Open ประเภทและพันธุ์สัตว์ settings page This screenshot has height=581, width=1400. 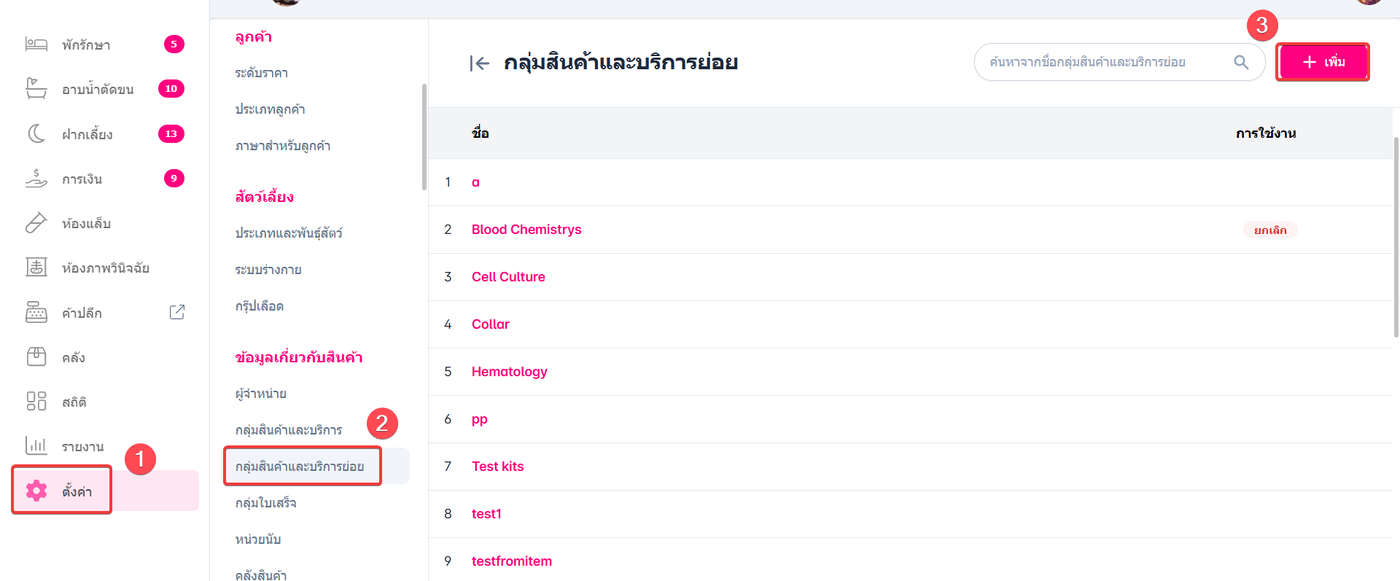289,232
